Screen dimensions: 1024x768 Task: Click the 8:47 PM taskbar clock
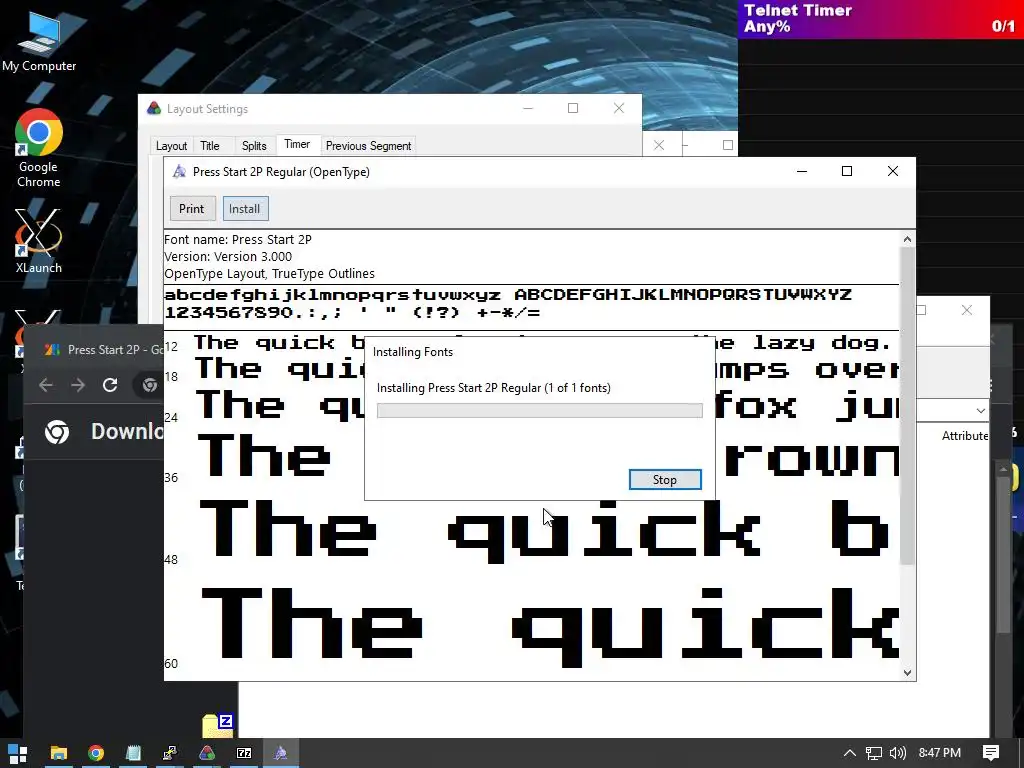click(x=940, y=753)
